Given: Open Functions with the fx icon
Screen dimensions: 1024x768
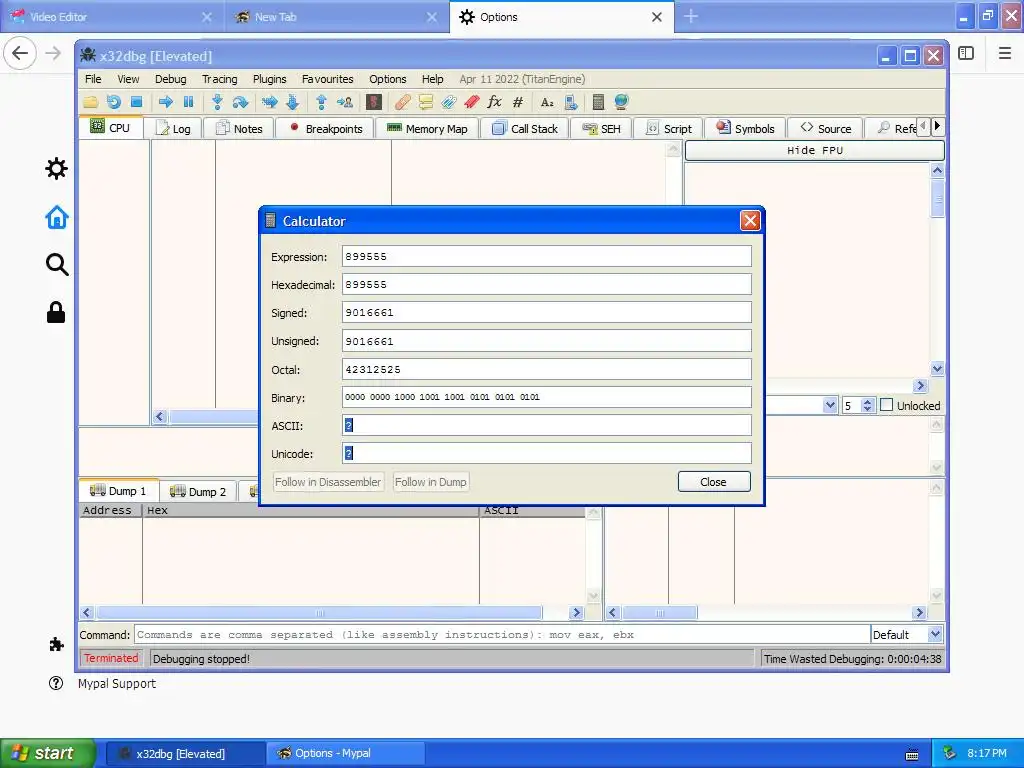Looking at the screenshot, I should 494,102.
